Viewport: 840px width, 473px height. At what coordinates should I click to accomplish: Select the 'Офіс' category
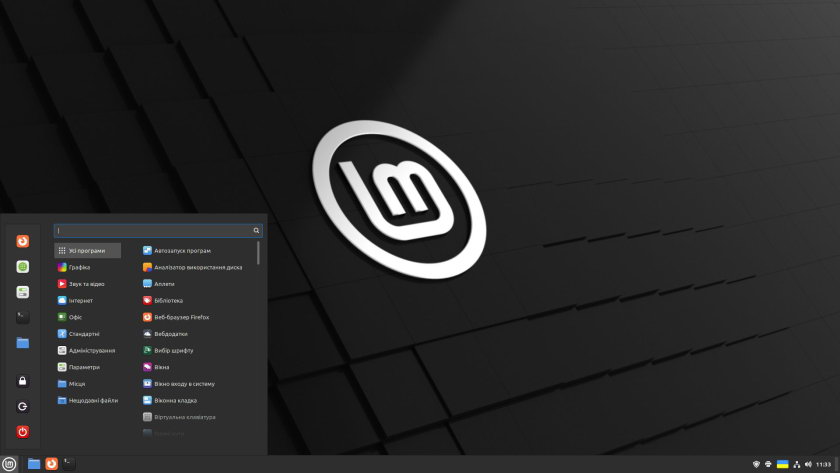(x=88, y=317)
